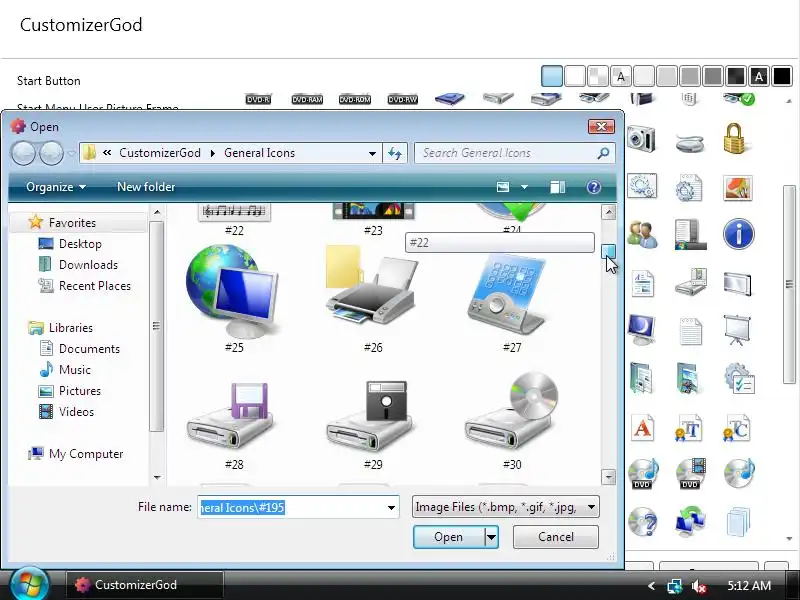Select the camera icon in CustomizerGod grid
This screenshot has height=600, width=800.
click(641, 138)
